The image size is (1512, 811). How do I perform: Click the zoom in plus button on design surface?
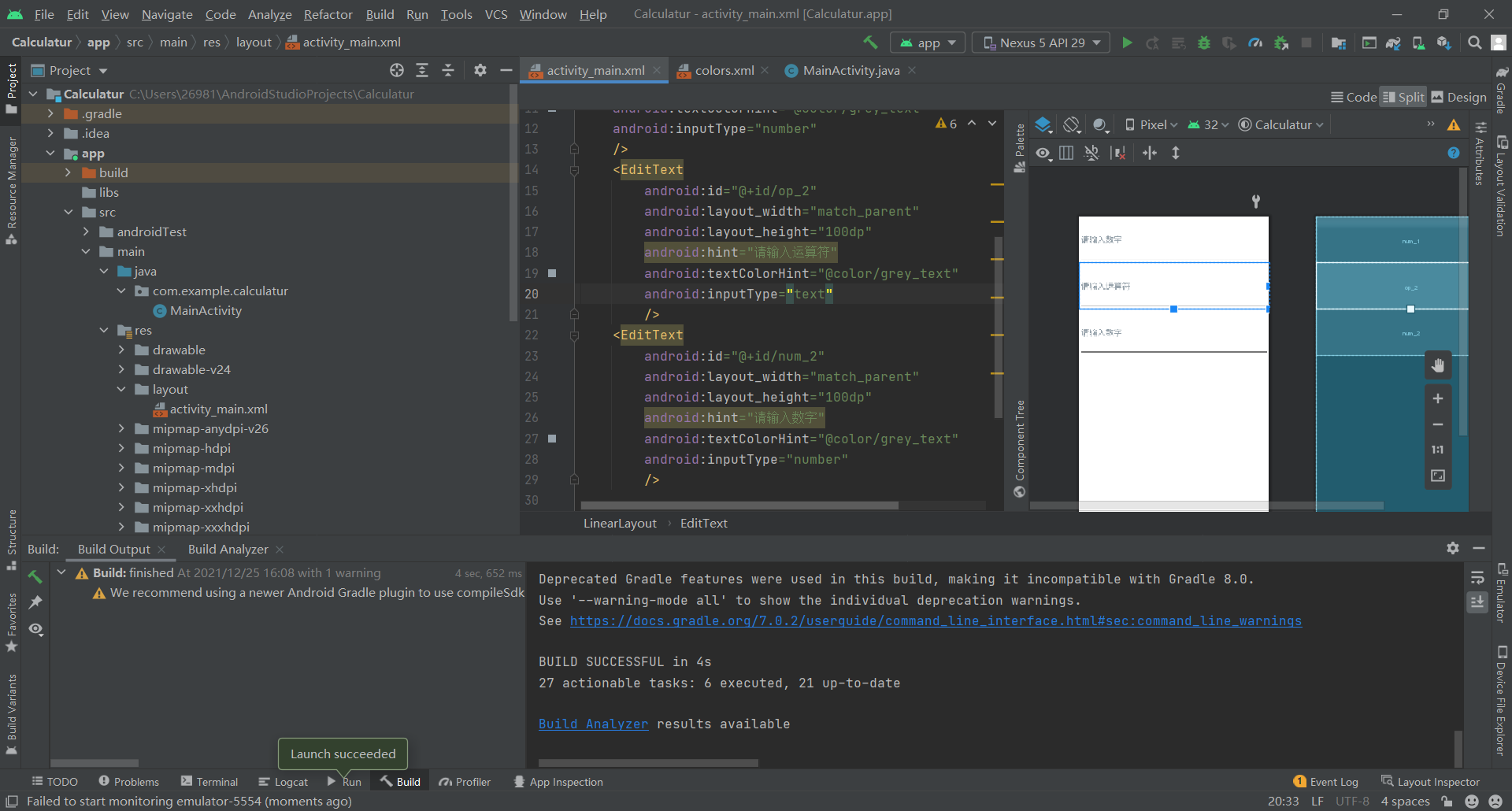[1437, 398]
